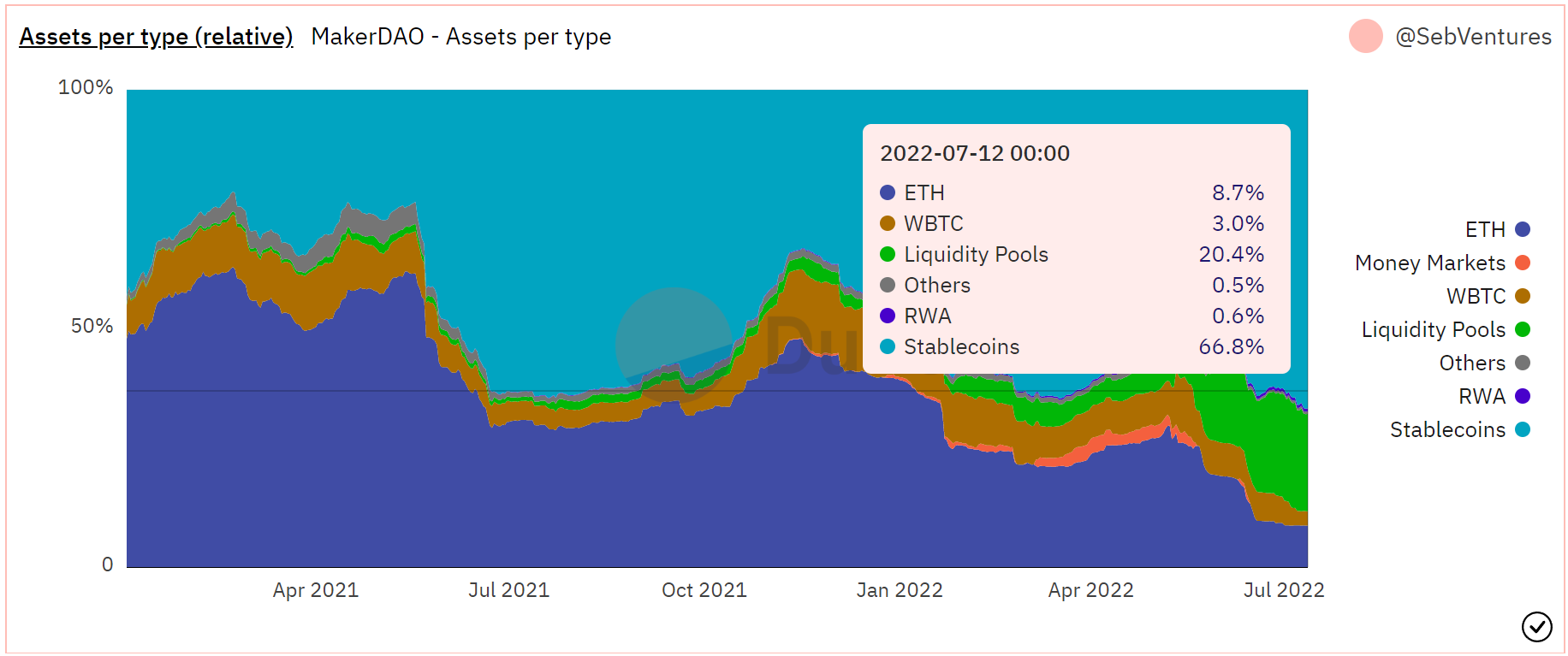Click the Stablecoins teal legend dot
This screenshot has width=1568, height=656.
[x=1523, y=429]
